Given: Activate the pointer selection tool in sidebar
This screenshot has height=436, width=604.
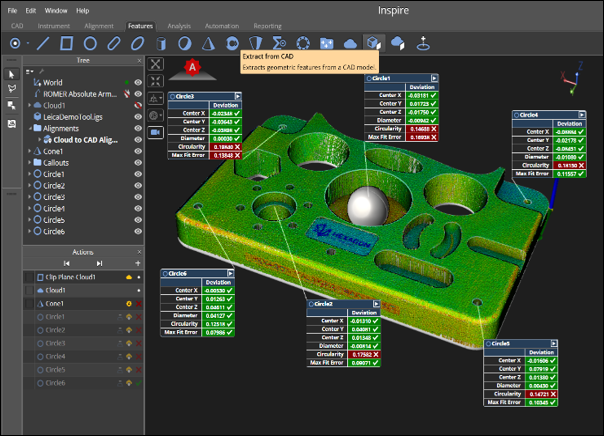Looking at the screenshot, I should point(12,74).
